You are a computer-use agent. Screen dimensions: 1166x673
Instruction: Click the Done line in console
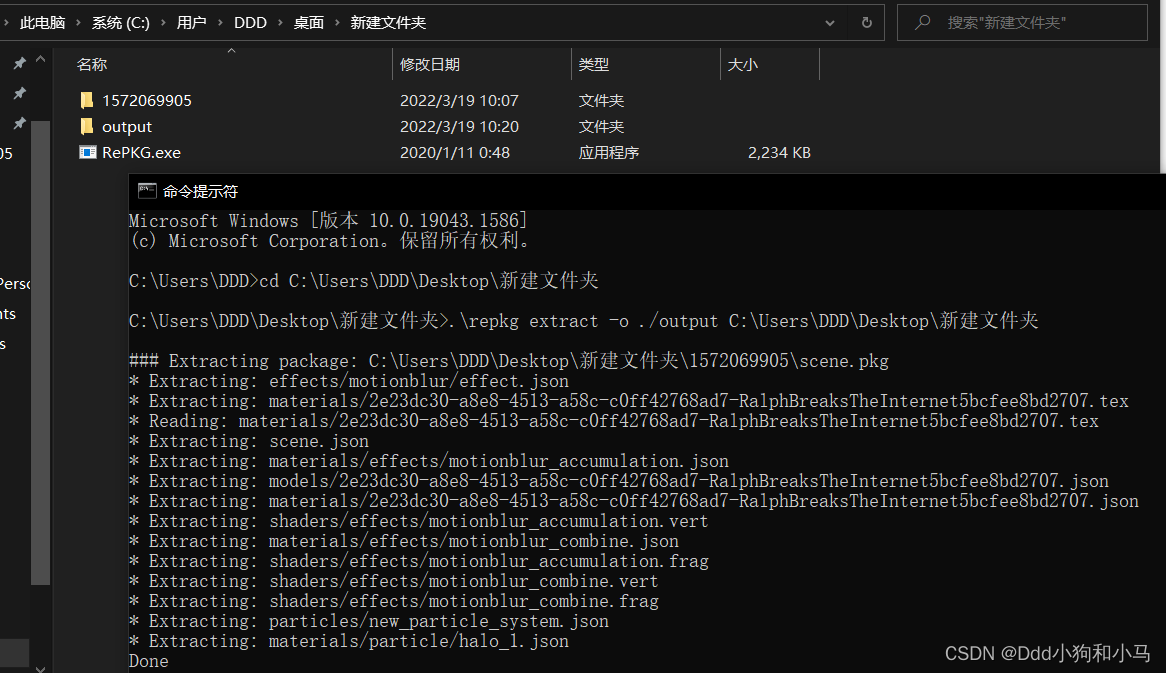[149, 661]
